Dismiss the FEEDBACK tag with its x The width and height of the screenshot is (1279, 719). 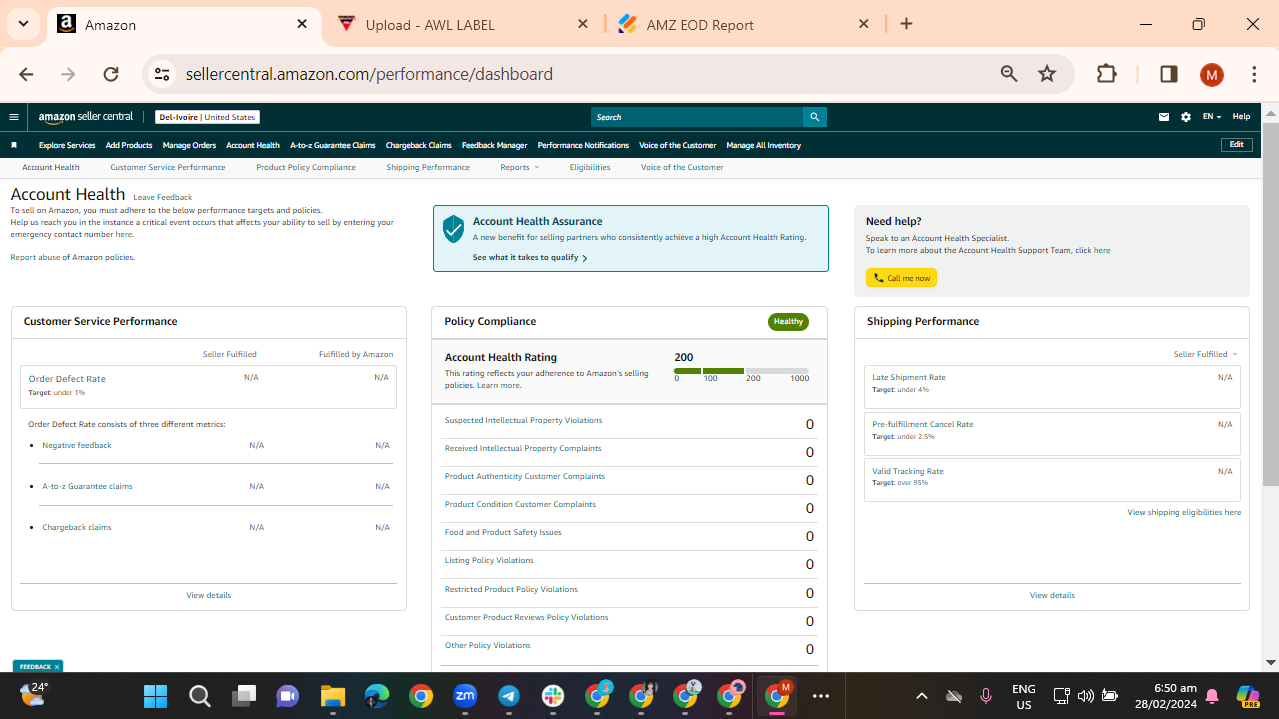click(x=57, y=666)
